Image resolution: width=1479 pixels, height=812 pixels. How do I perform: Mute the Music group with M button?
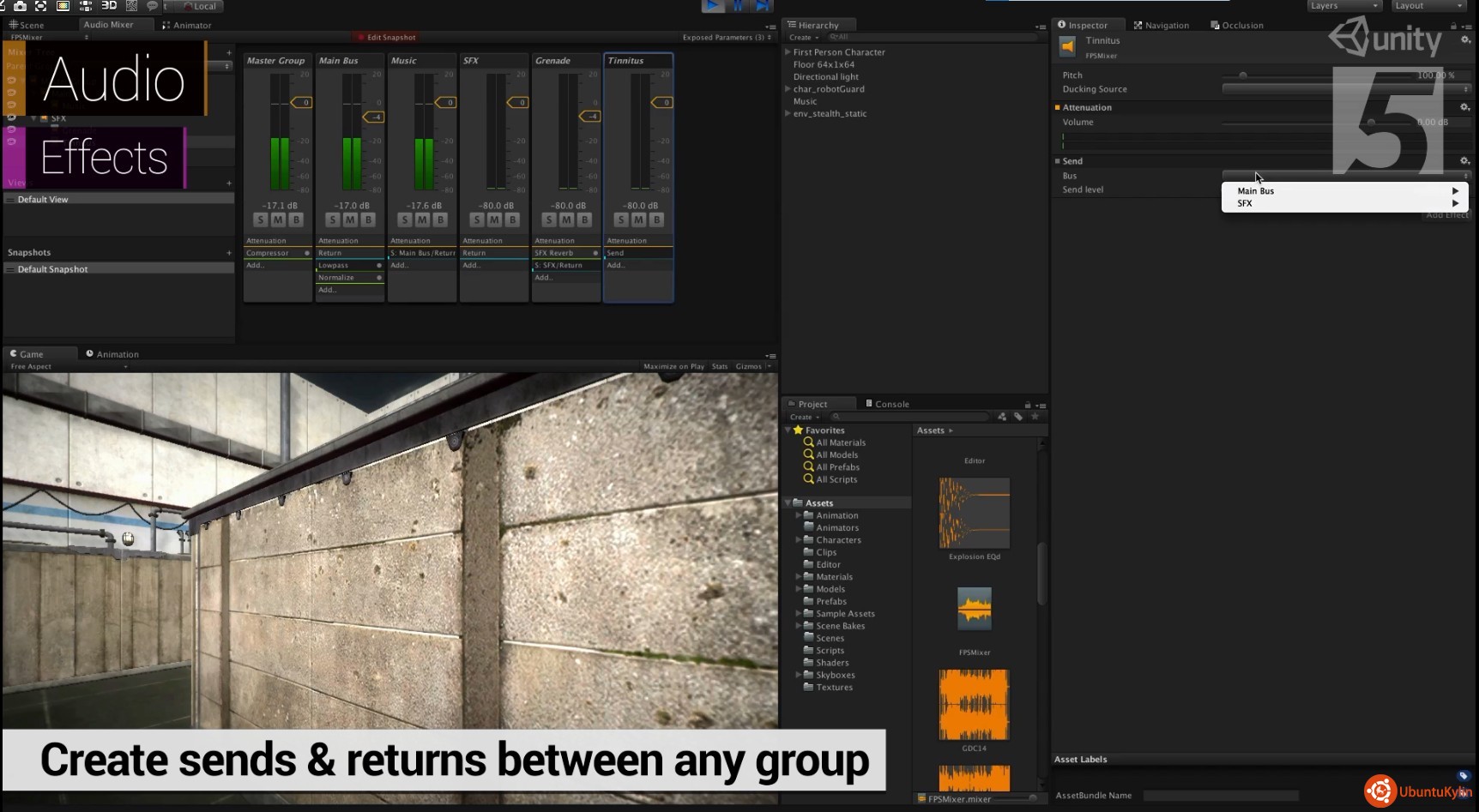tap(422, 220)
